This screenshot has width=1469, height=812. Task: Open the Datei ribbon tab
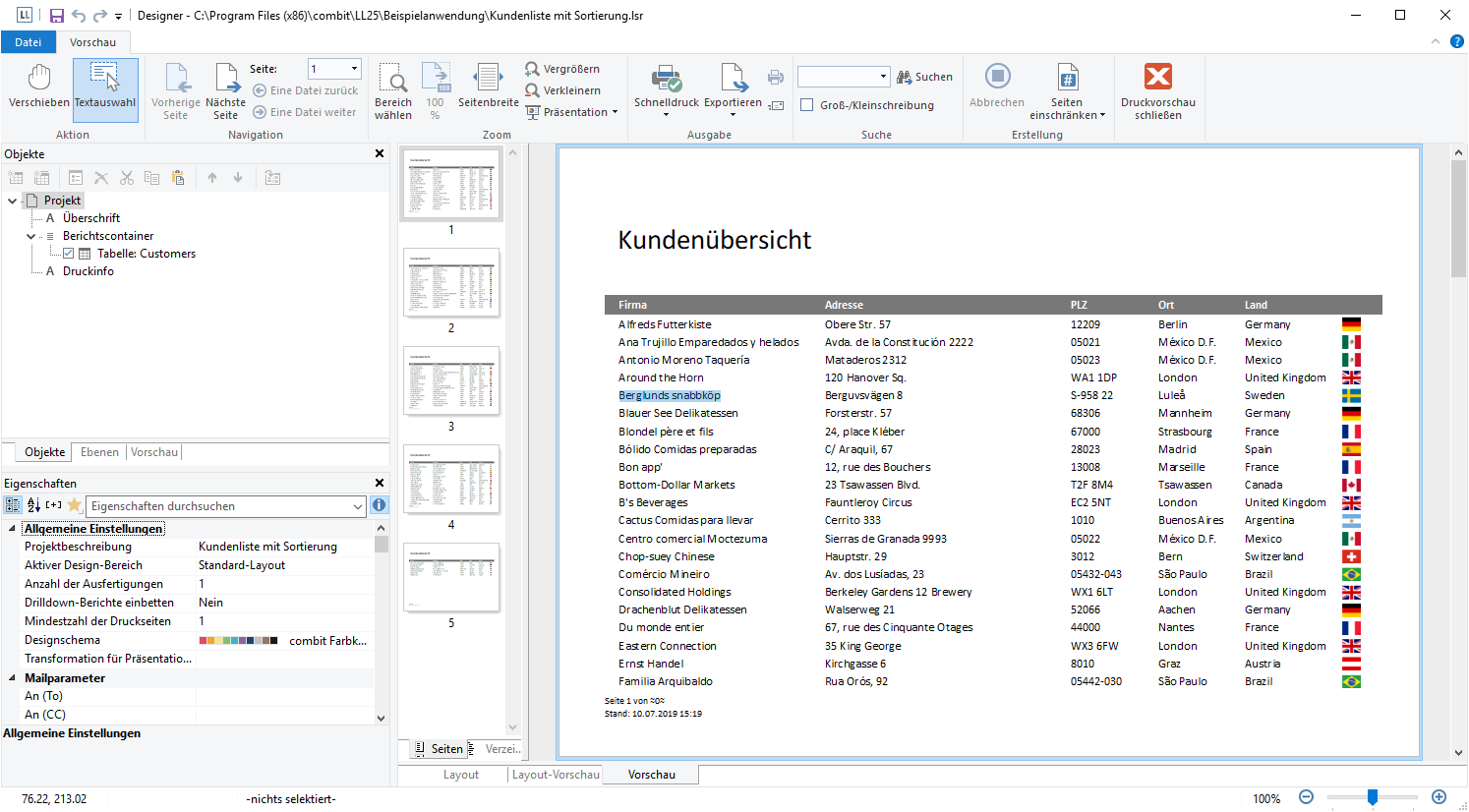(29, 42)
